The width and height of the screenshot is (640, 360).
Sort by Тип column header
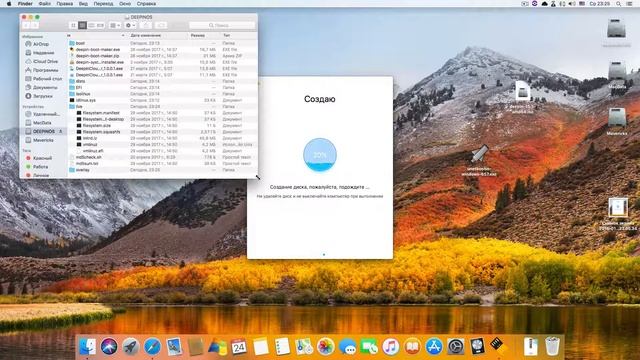(227, 36)
